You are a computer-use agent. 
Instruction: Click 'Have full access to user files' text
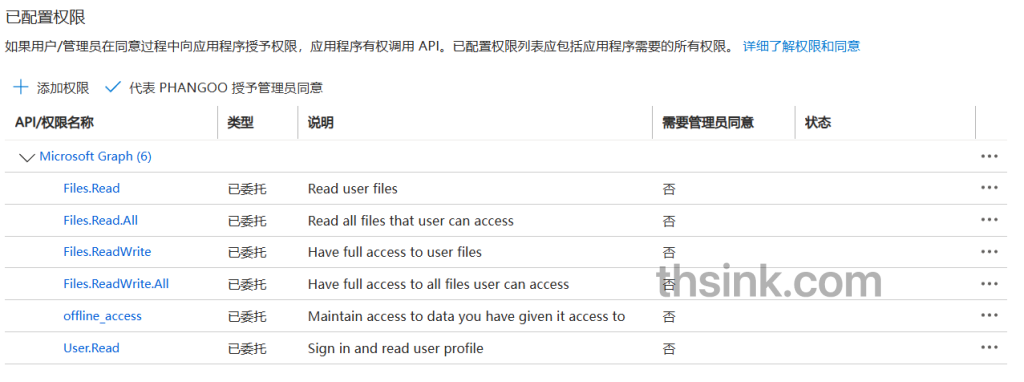394,252
